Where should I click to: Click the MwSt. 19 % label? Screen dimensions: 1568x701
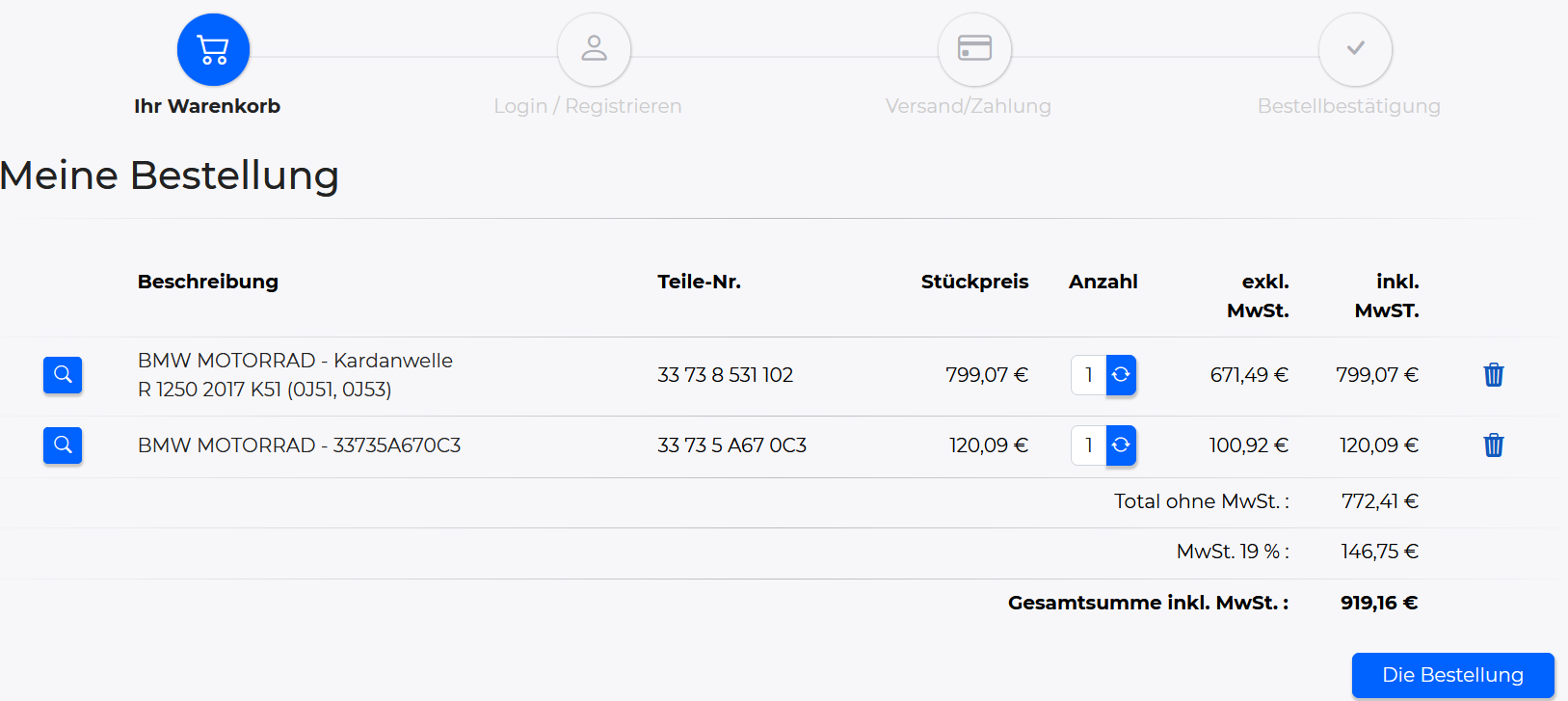[1233, 552]
